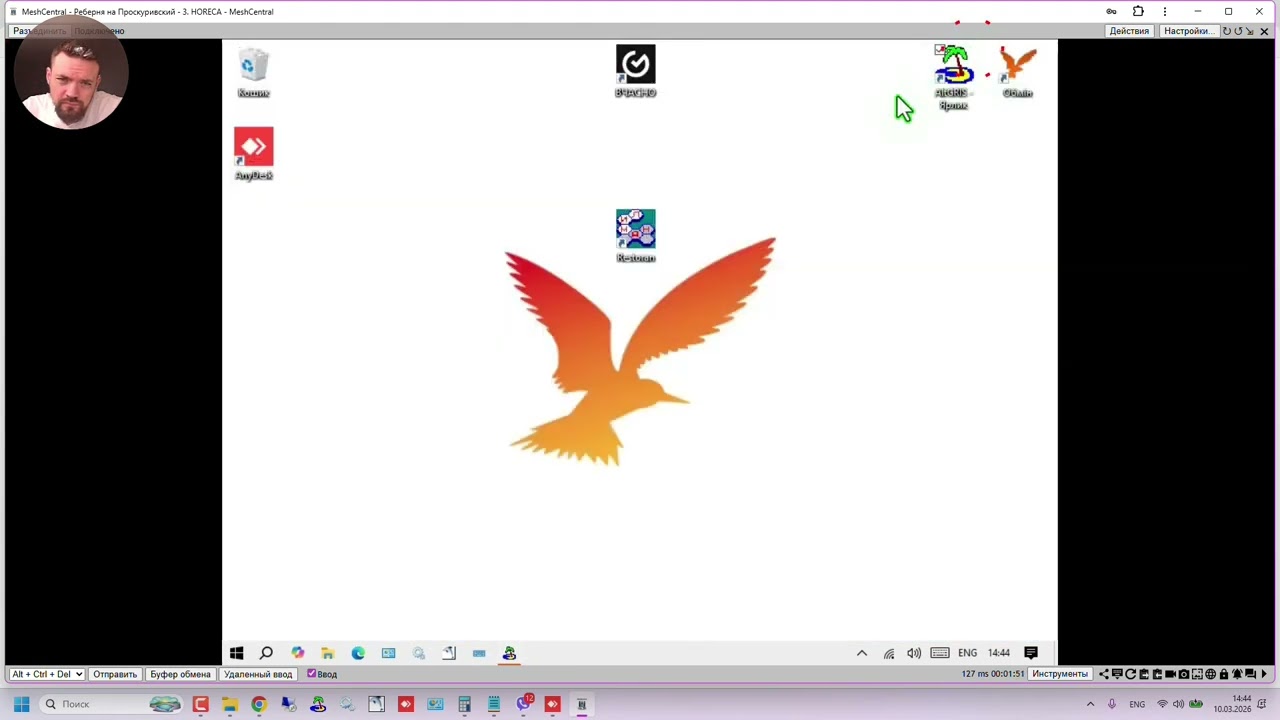Open the Alt + Ctrl + Del key dropdown
This screenshot has height=720, width=1280.
pyautogui.click(x=46, y=674)
